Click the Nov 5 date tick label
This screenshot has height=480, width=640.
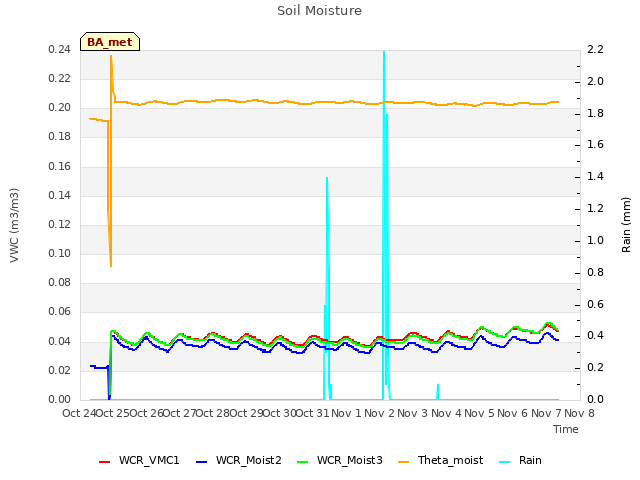479,413
